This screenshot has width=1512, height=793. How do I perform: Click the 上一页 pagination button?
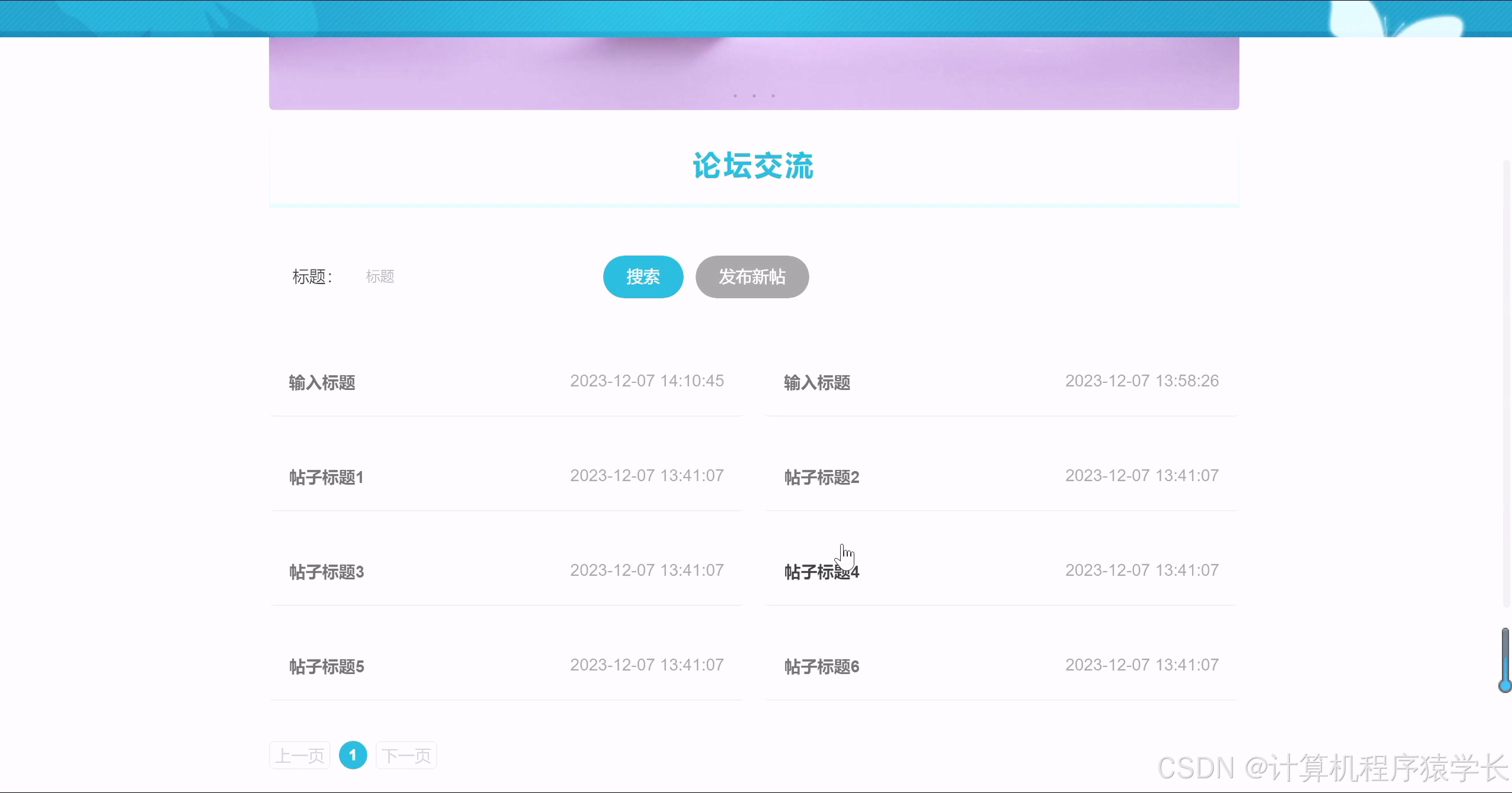[299, 754]
